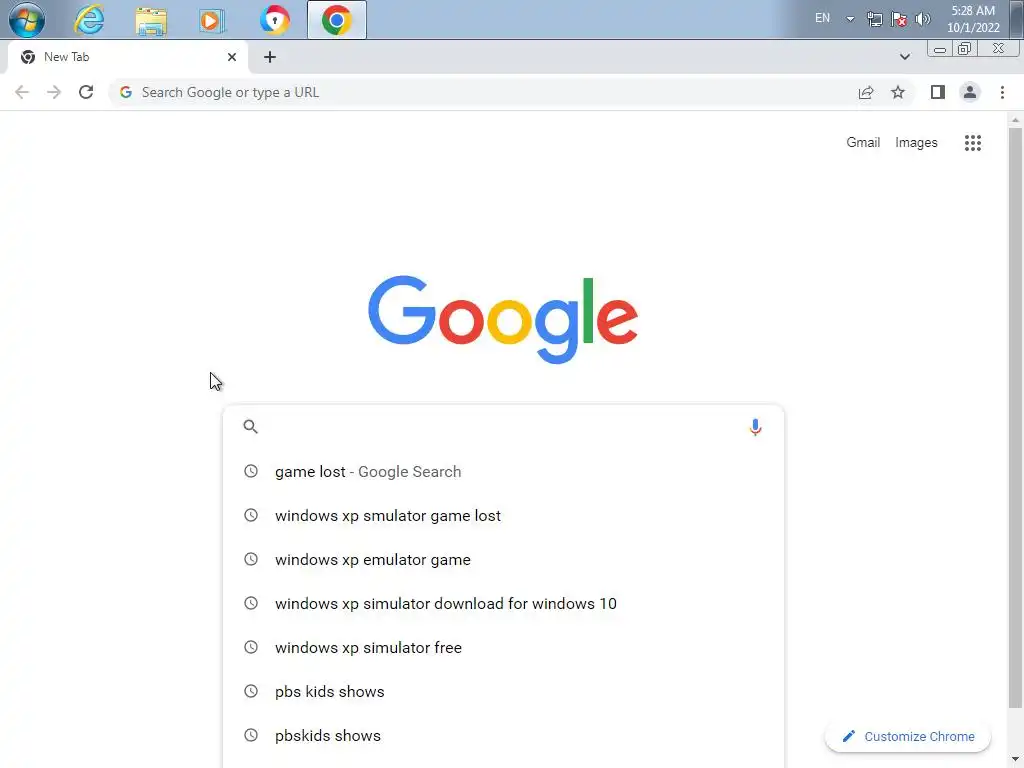The height and width of the screenshot is (768, 1024).
Task: Click history clock icon beside 'pbs kids shows'
Action: tap(251, 691)
